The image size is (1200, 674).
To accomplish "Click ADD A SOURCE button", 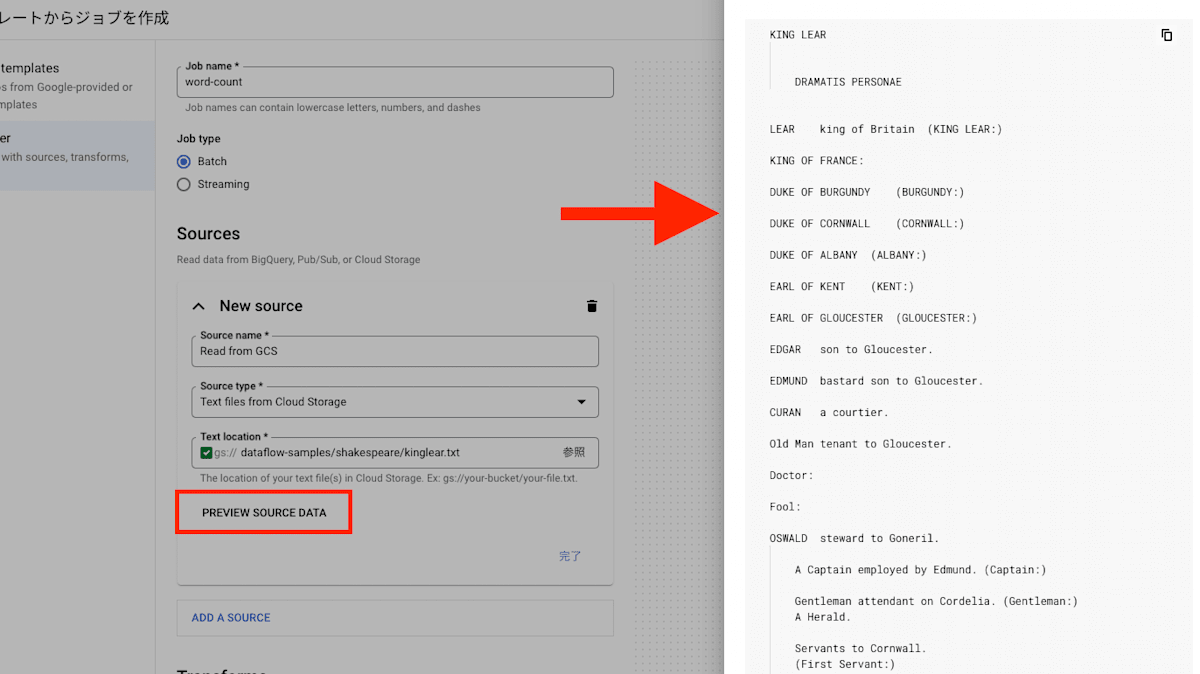I will click(x=231, y=618).
